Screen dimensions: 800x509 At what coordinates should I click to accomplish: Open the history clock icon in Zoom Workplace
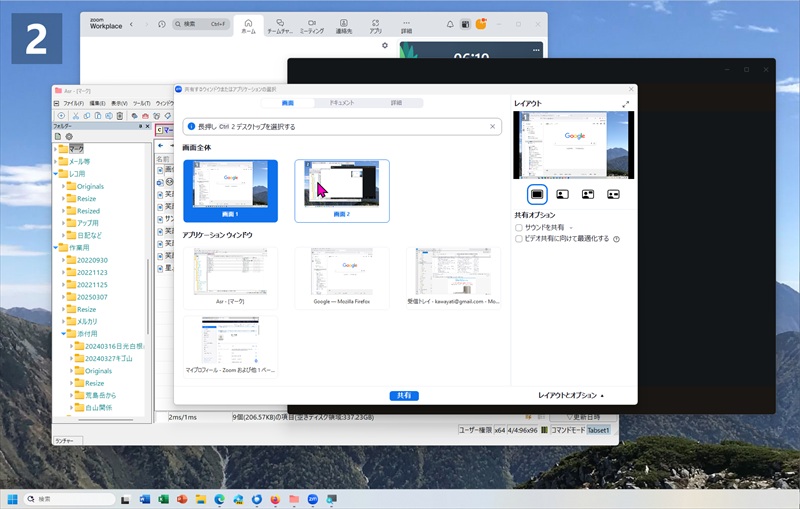coord(162,24)
